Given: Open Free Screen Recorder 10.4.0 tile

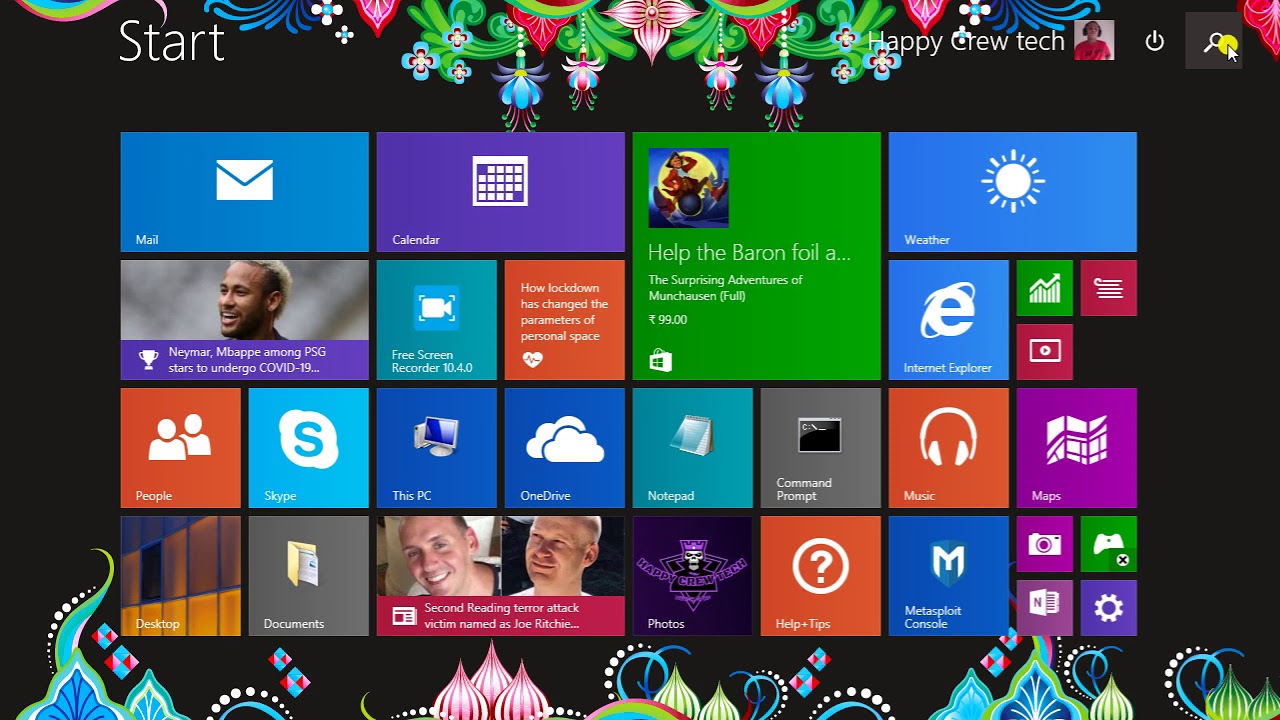Looking at the screenshot, I should (436, 320).
